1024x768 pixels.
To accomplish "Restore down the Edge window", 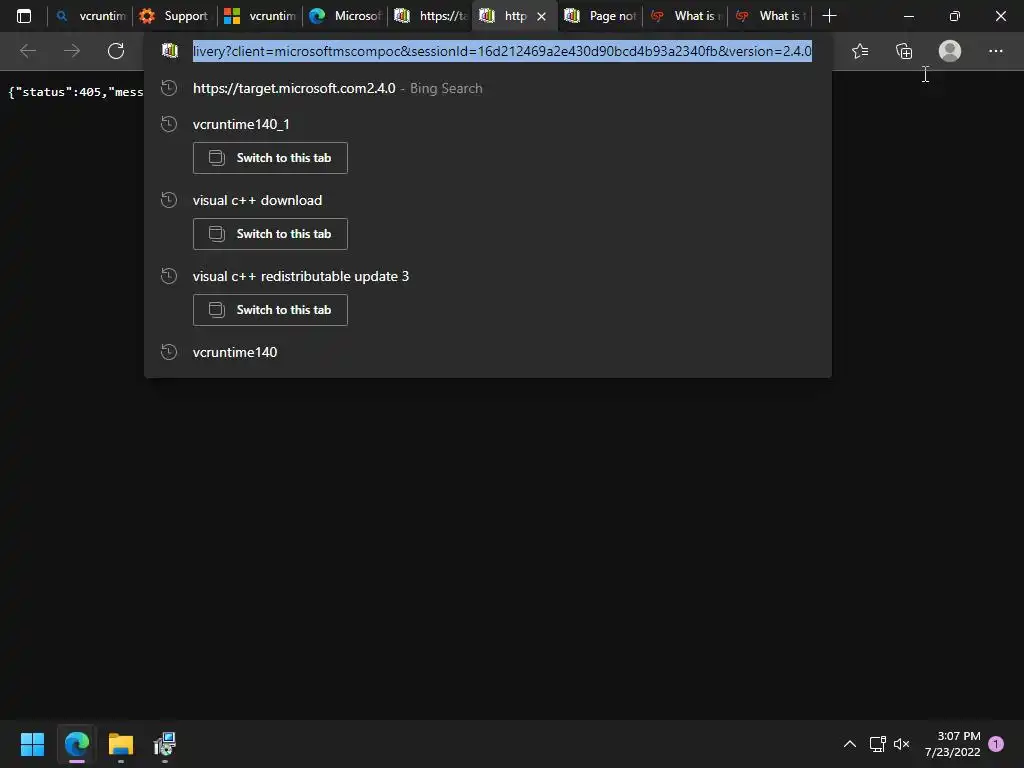I will [x=955, y=16].
